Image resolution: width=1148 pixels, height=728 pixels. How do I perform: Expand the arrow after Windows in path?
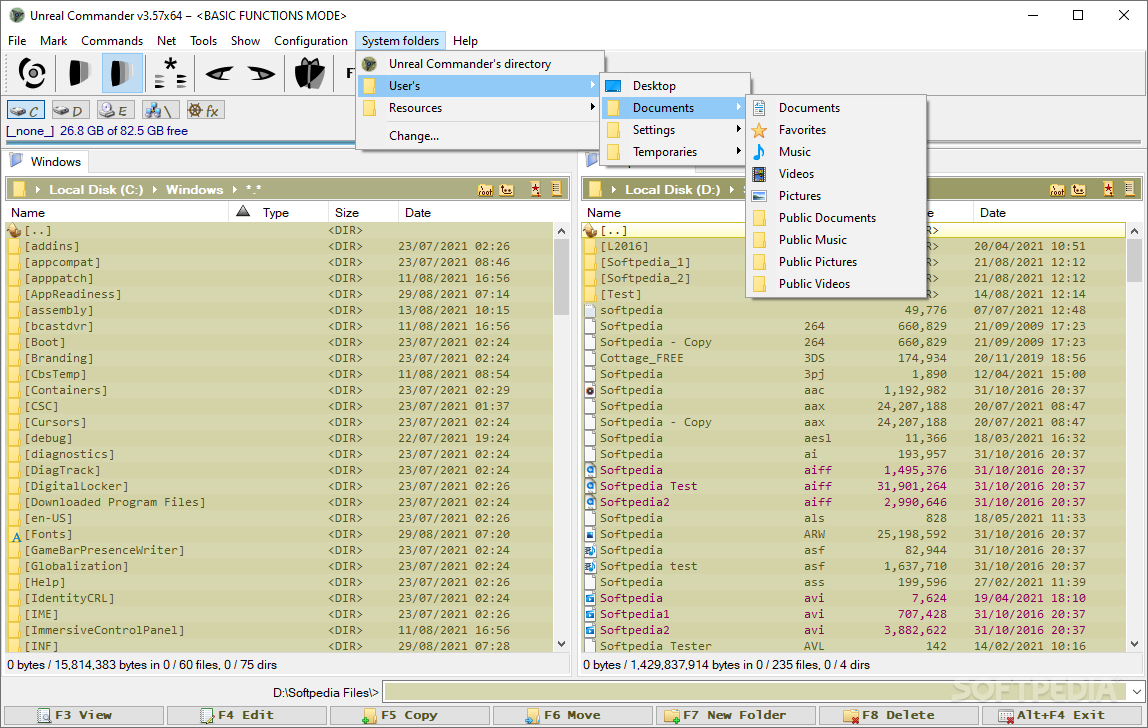click(234, 190)
